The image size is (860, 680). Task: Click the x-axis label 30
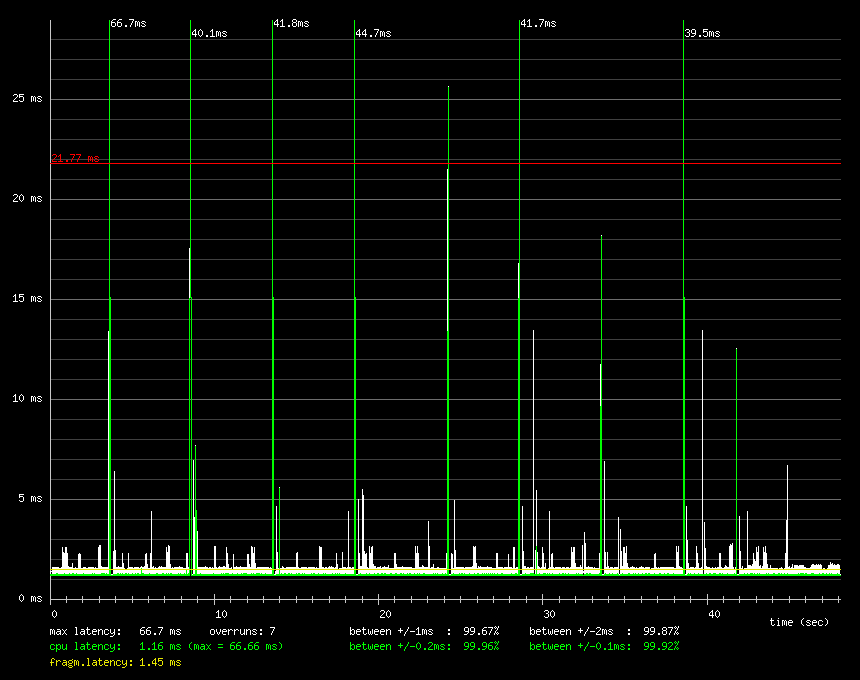pos(549,614)
